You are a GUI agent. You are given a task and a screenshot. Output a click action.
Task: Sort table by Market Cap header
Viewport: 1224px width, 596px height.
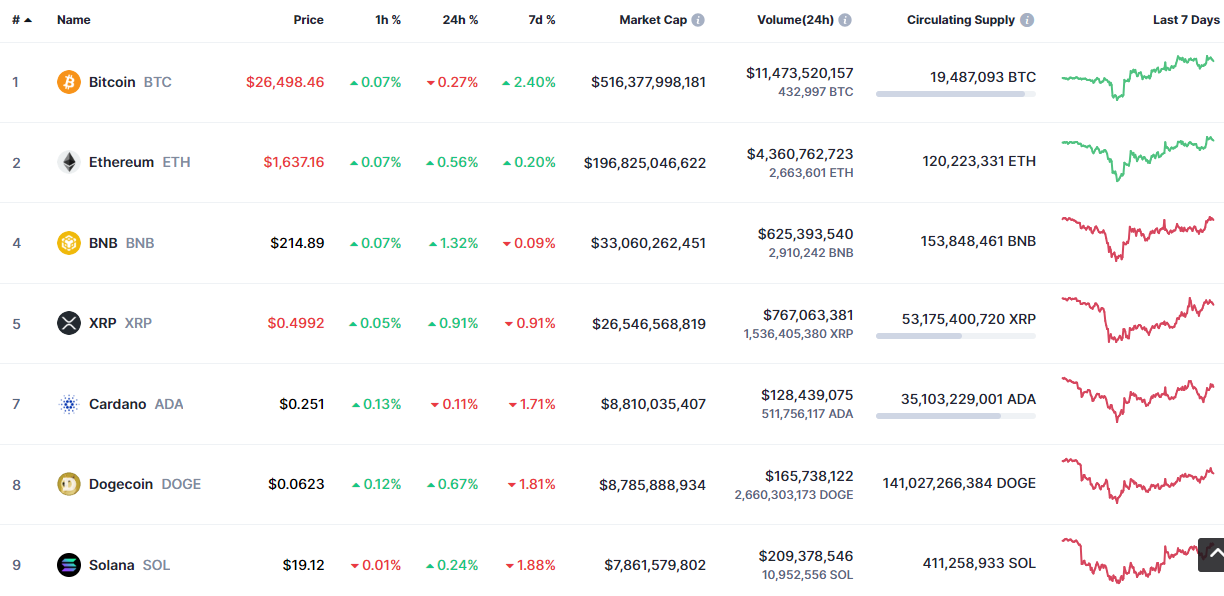coord(653,20)
